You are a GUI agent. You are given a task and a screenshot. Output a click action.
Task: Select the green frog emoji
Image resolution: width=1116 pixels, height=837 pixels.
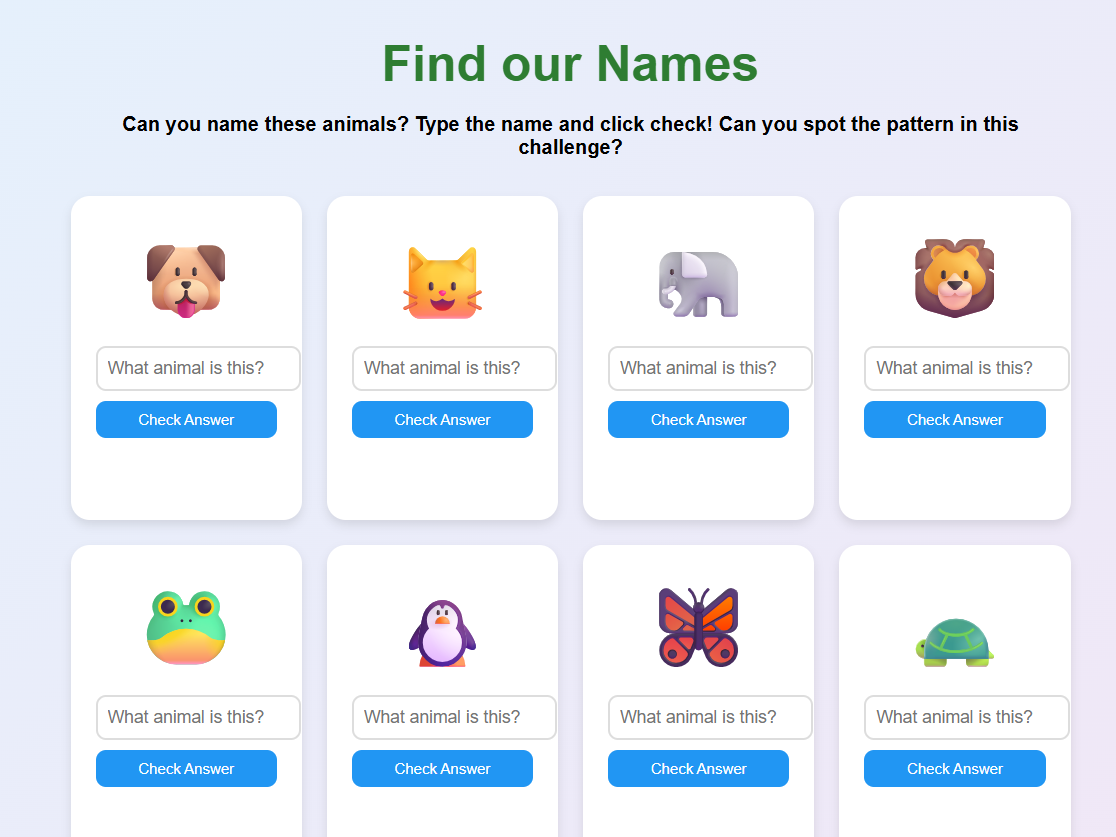point(186,628)
